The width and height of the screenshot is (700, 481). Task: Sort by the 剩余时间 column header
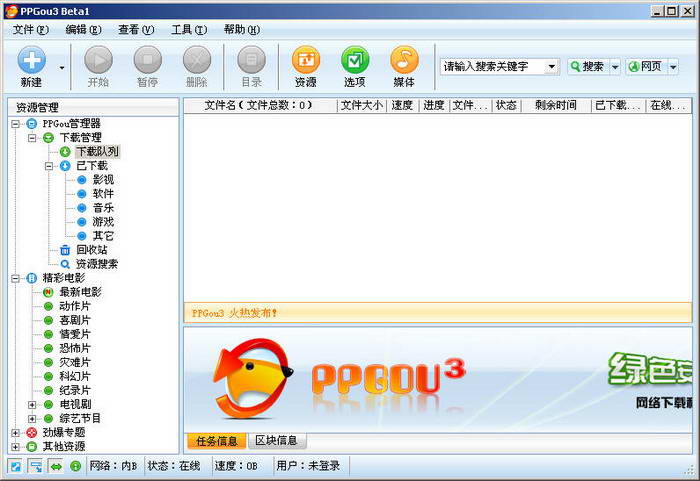pos(556,105)
